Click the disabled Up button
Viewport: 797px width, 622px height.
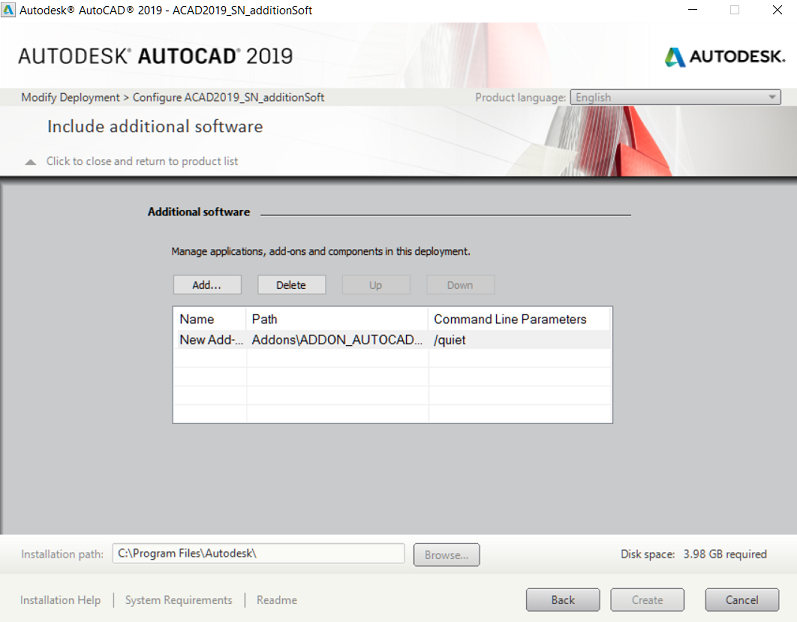coord(376,285)
